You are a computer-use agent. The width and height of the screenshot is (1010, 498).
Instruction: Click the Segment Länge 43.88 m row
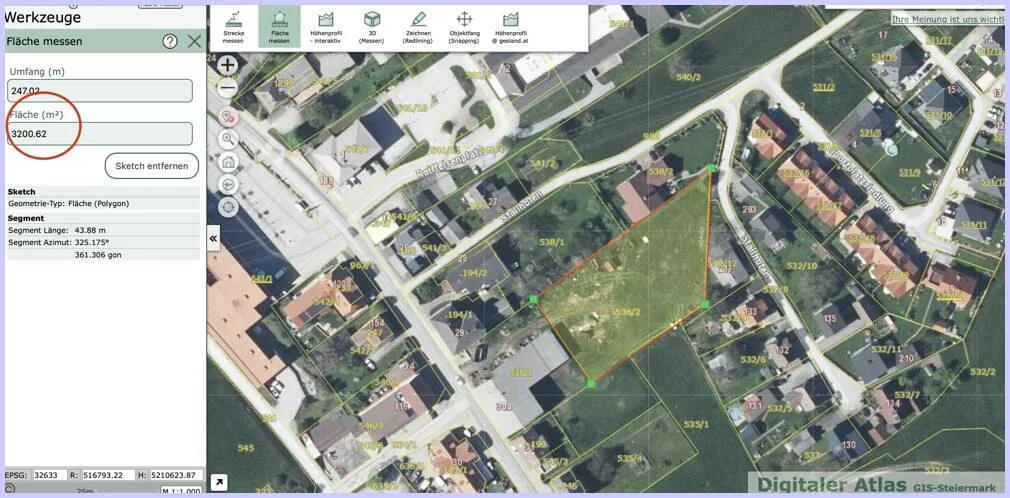click(x=104, y=230)
